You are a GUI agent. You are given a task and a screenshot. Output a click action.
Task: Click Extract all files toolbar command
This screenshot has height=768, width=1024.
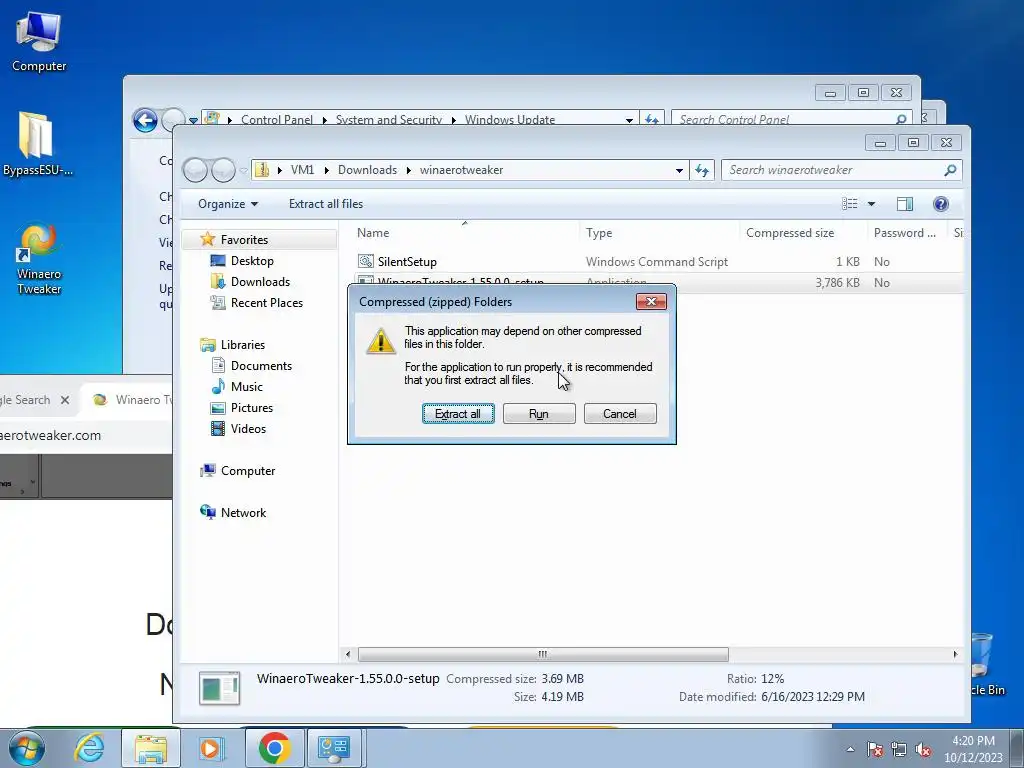(x=326, y=204)
